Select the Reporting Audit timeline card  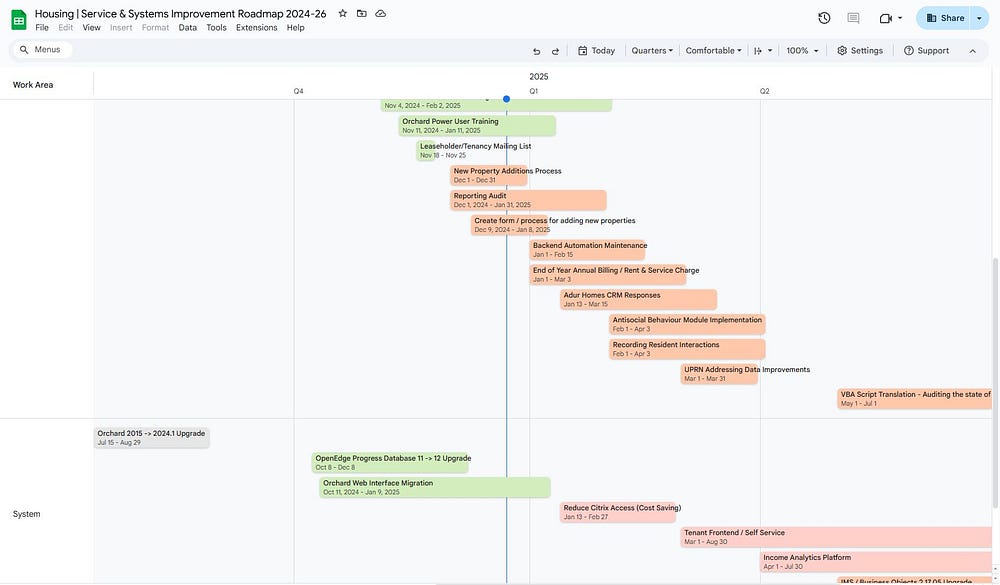point(528,200)
